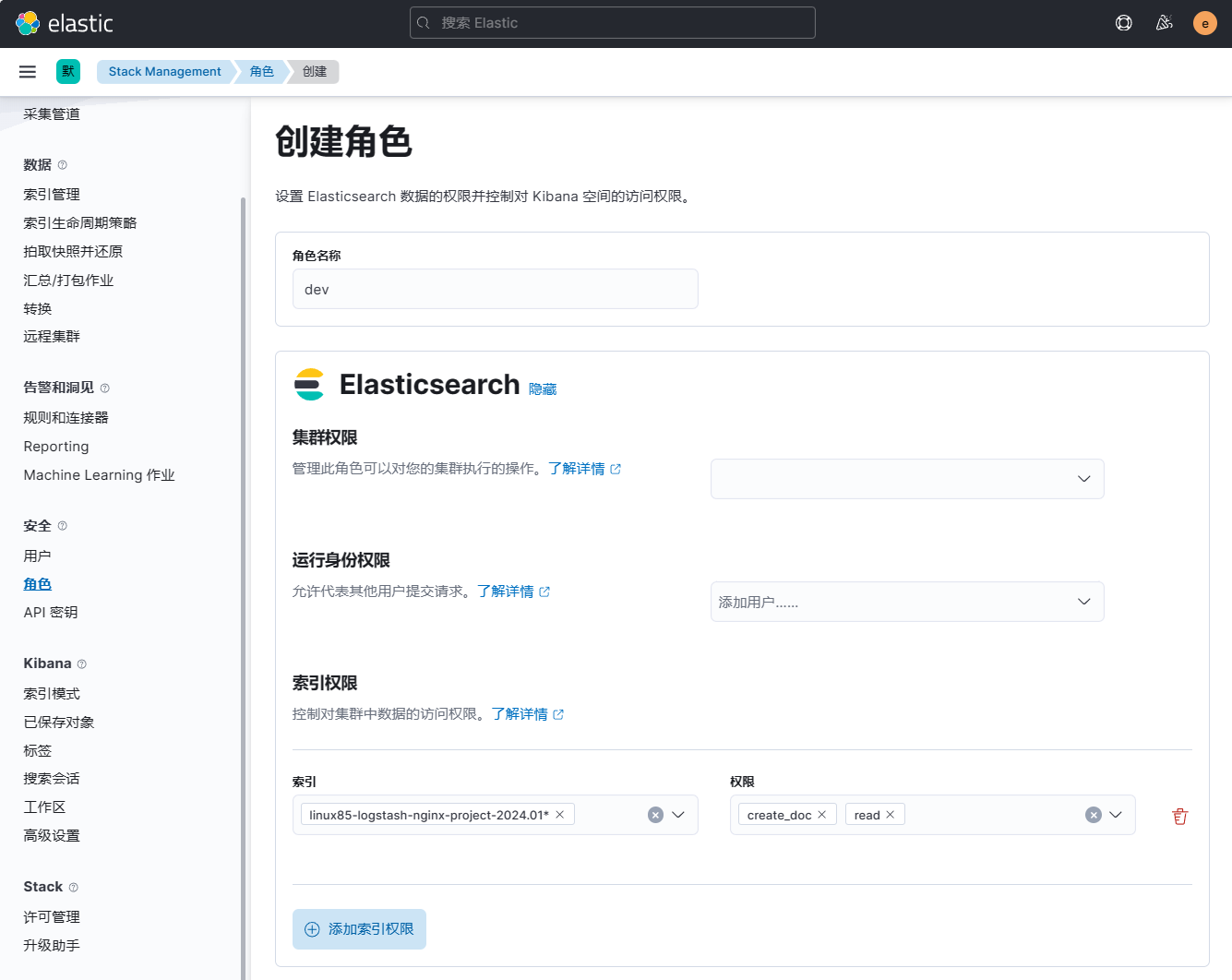Open the help menu lifebuoy icon
The image size is (1232, 980).
point(1123,23)
